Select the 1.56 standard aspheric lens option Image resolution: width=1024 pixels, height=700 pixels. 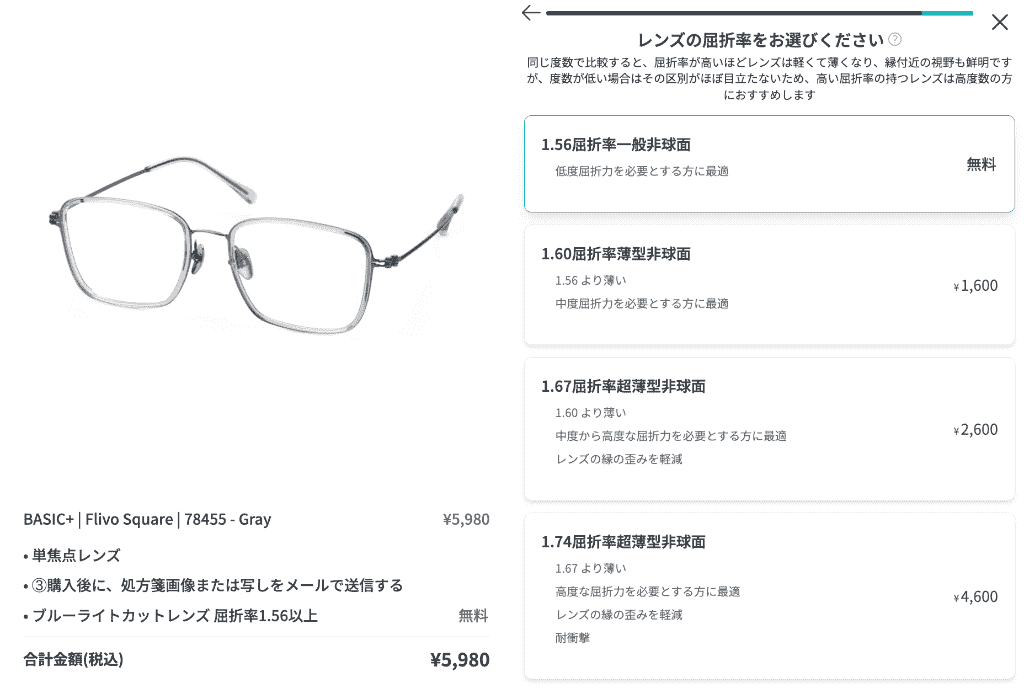[x=769, y=164]
